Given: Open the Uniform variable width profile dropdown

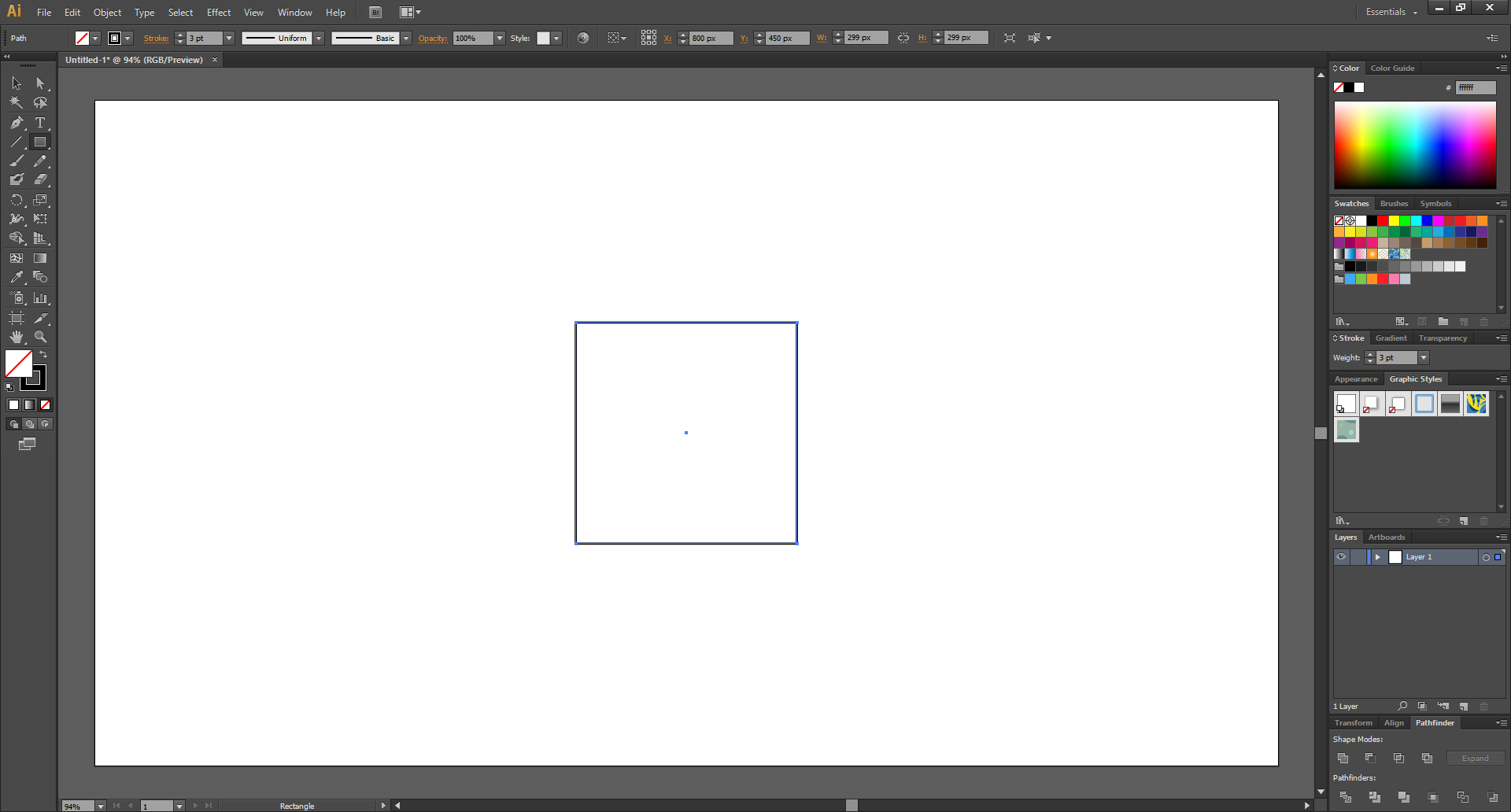Looking at the screenshot, I should point(319,39).
